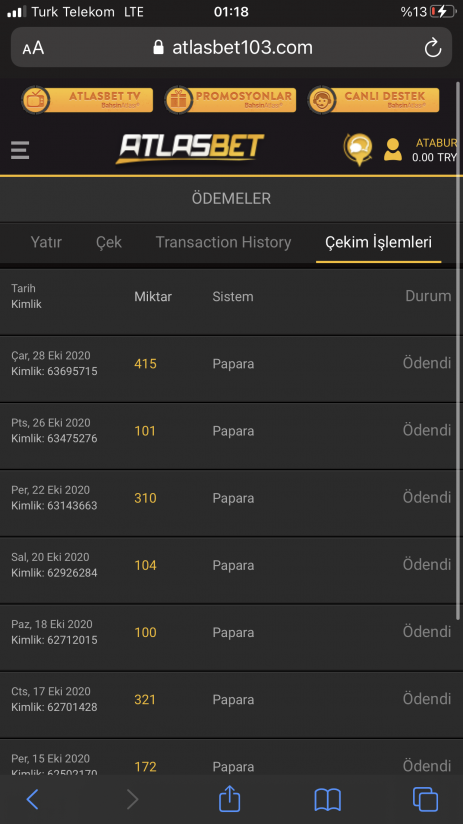Switch to the Yatır tab

click(x=46, y=242)
